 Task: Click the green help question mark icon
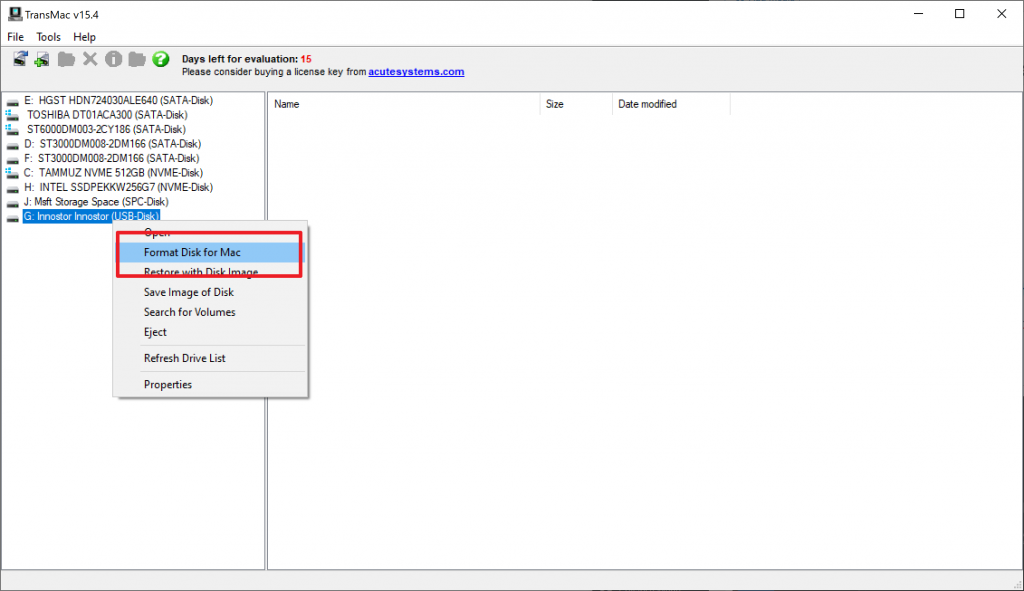(160, 59)
